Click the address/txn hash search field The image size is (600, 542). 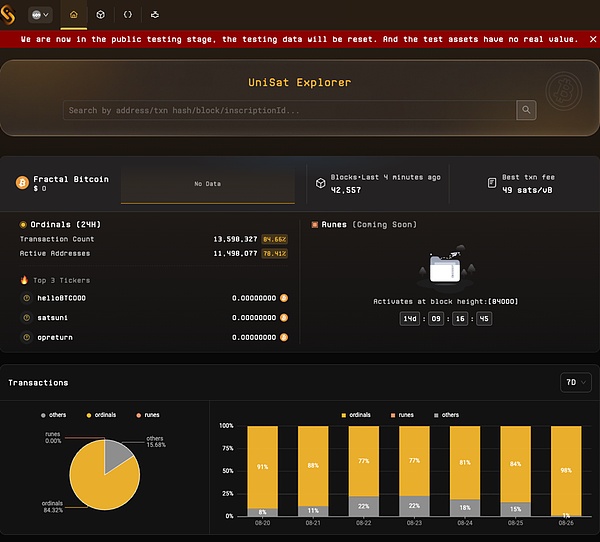290,110
